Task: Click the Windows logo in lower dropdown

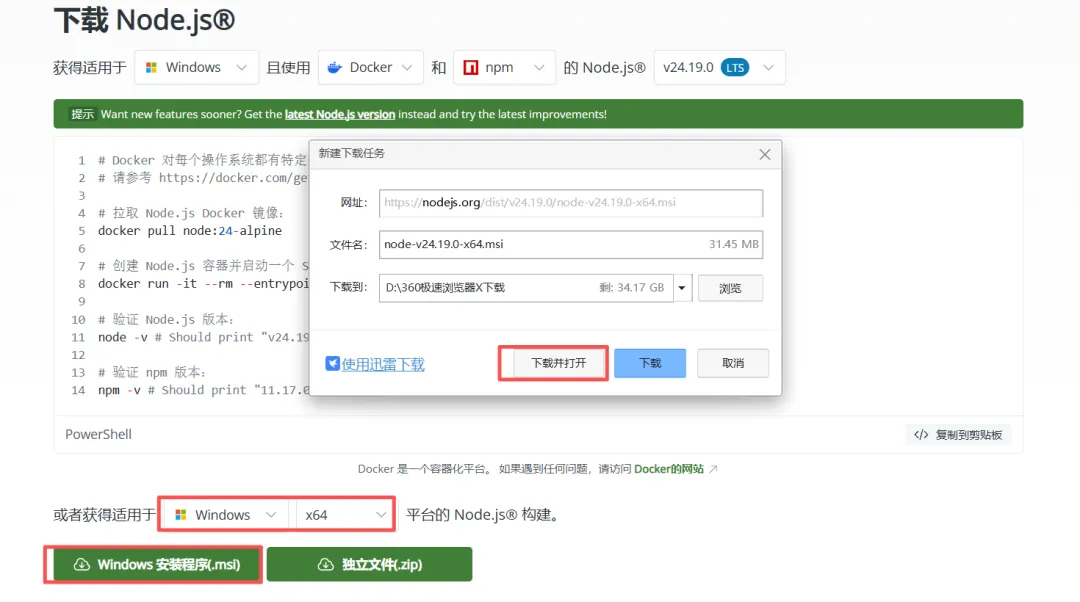Action: [180, 515]
